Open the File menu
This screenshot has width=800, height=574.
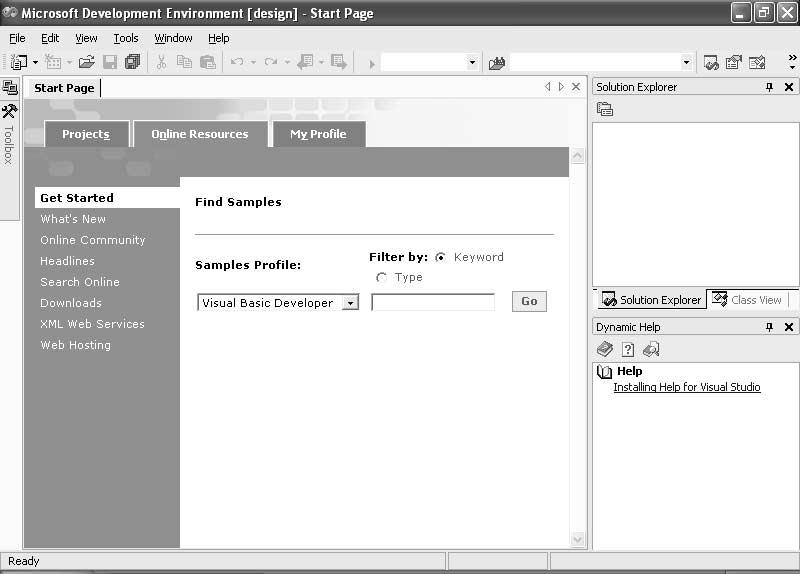17,38
